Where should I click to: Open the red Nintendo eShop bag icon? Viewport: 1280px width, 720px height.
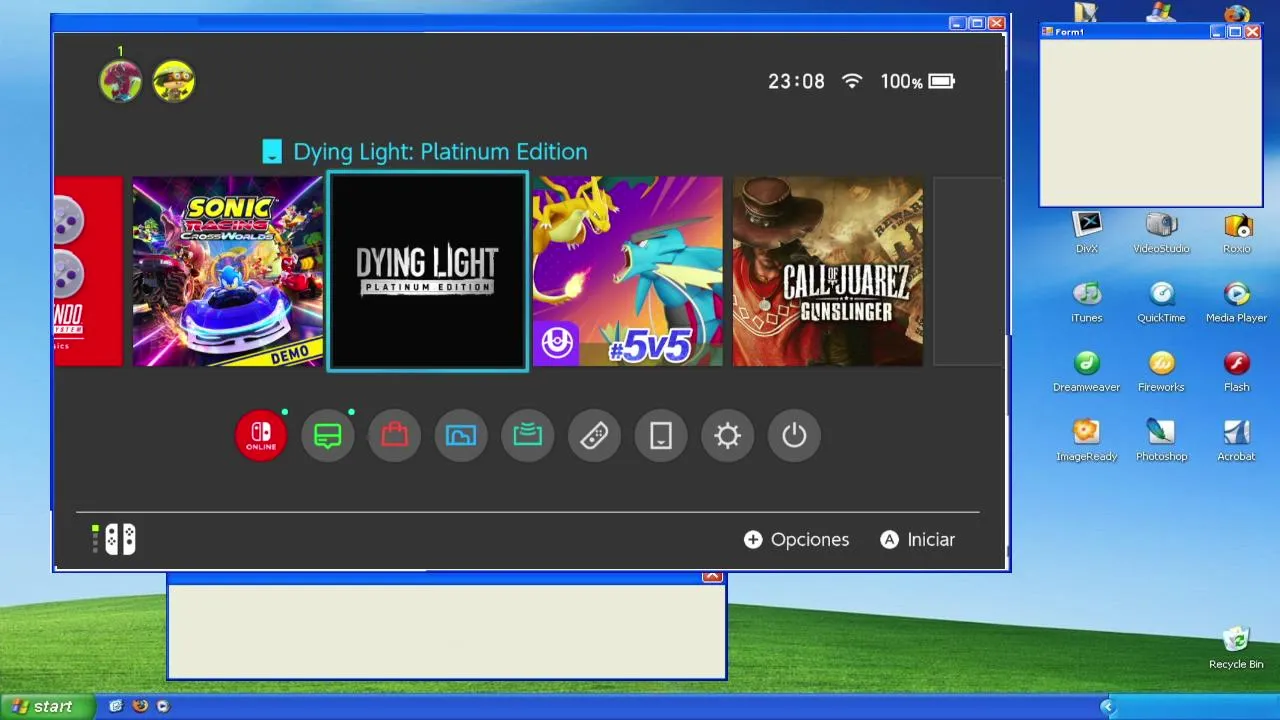[x=394, y=435]
